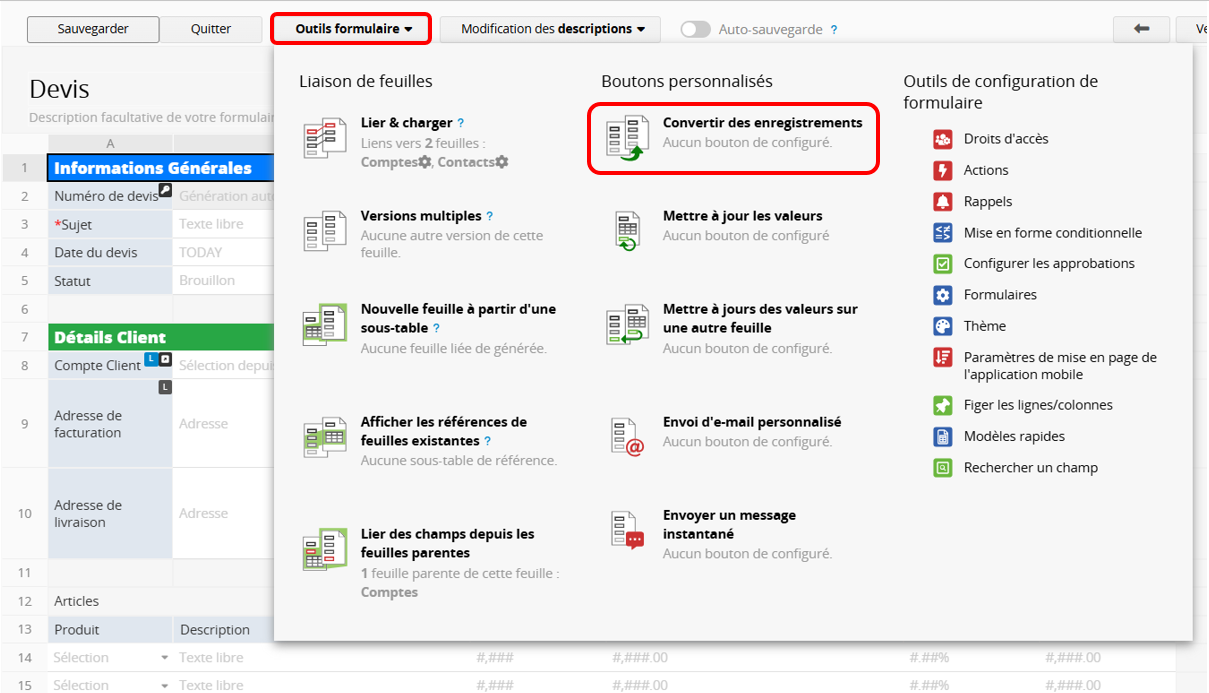1209x693 pixels.
Task: Choose Convertir des enregistrements option
Action: click(x=761, y=123)
